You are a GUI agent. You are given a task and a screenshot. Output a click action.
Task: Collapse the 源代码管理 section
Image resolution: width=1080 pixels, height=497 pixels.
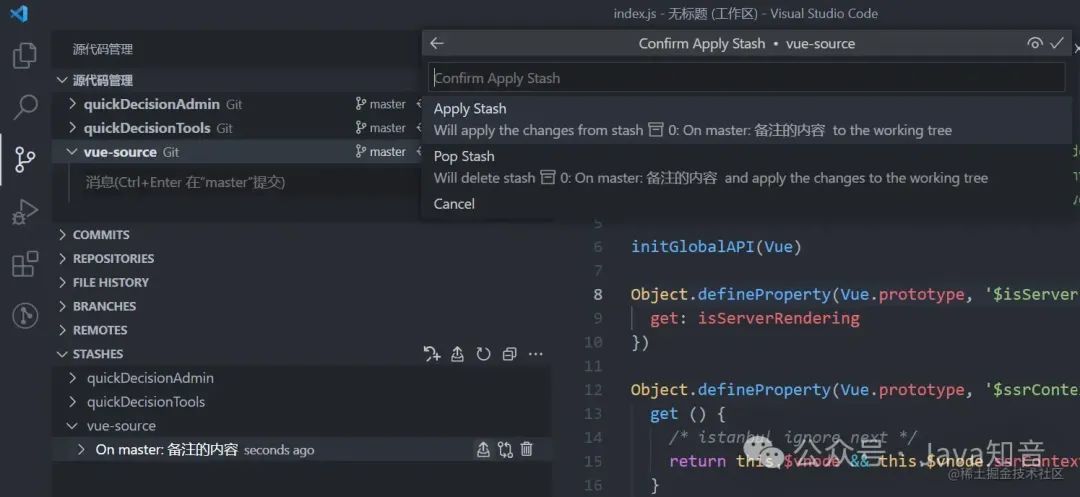point(62,81)
